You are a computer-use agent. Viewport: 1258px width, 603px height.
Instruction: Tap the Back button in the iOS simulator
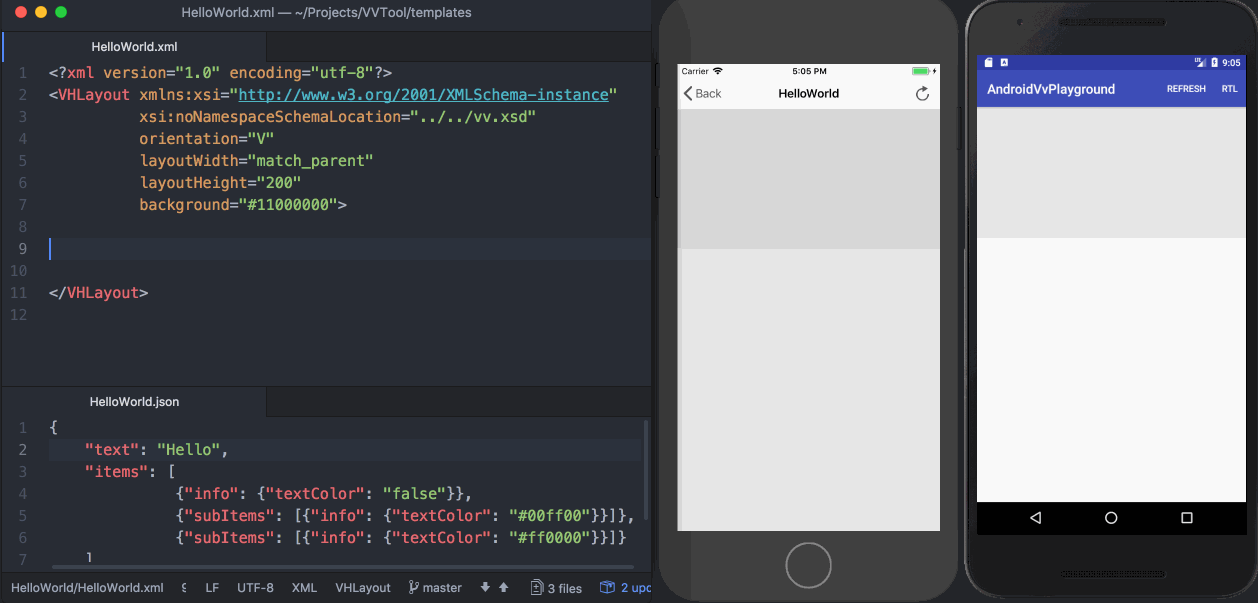[702, 93]
